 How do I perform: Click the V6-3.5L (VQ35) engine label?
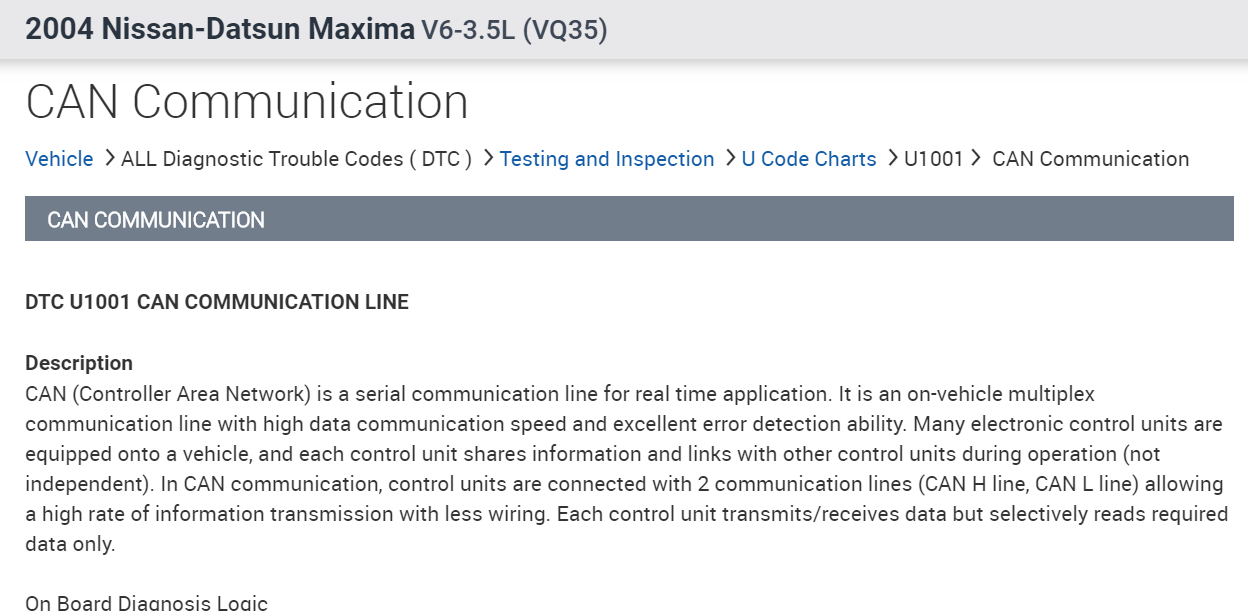coord(514,30)
